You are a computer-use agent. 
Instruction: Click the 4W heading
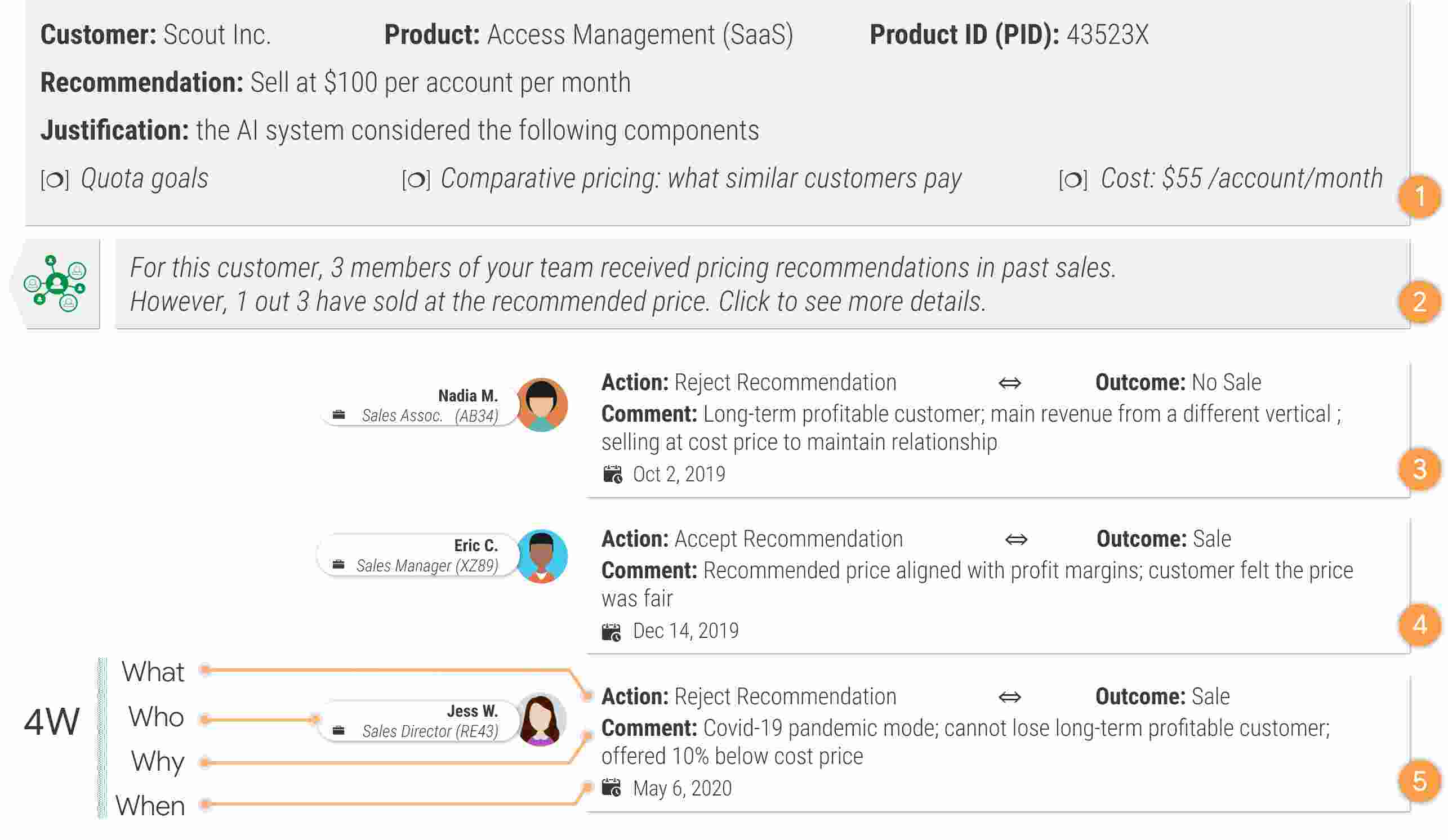coord(52,722)
